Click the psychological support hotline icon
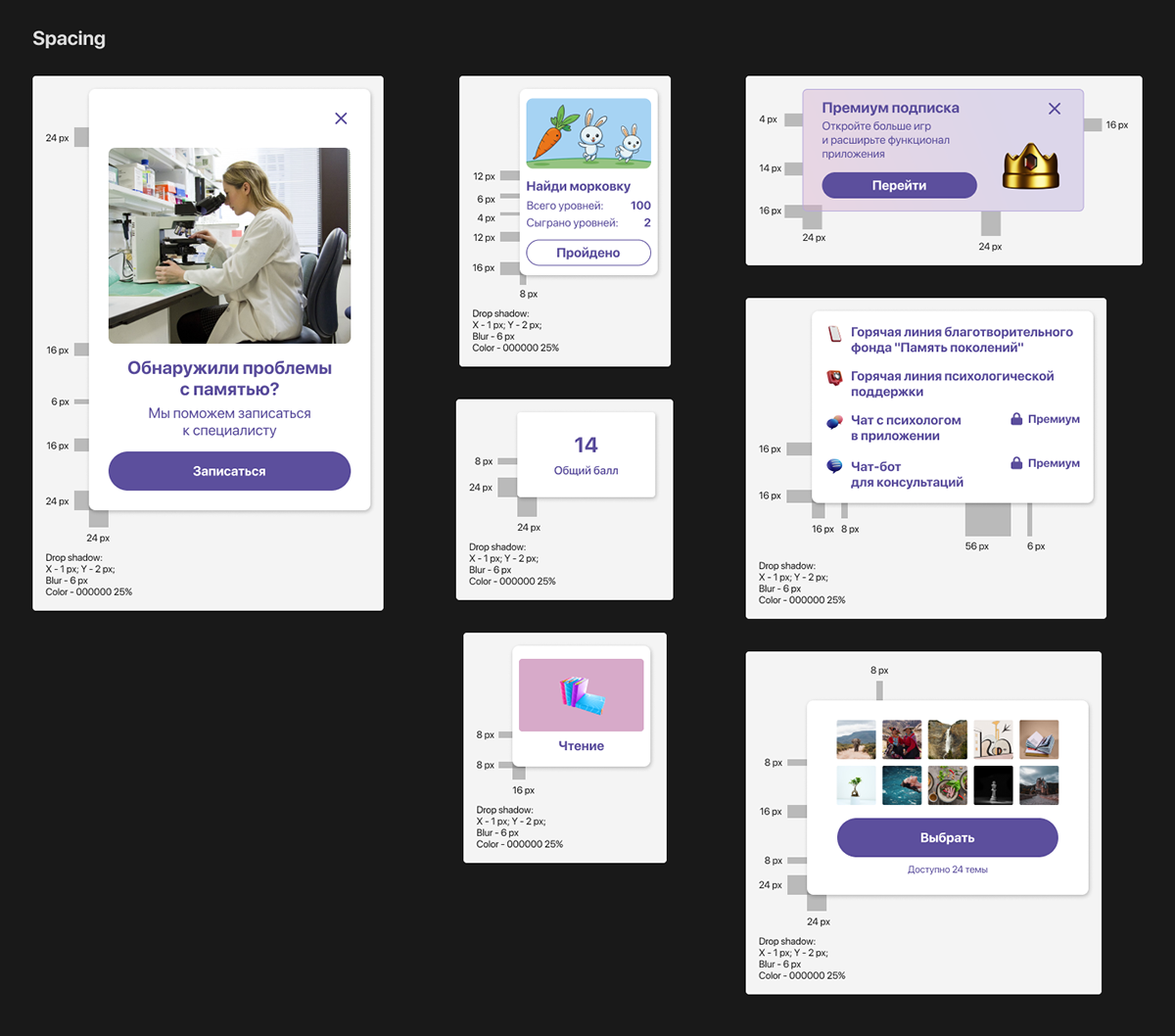The image size is (1175, 1036). (x=834, y=377)
